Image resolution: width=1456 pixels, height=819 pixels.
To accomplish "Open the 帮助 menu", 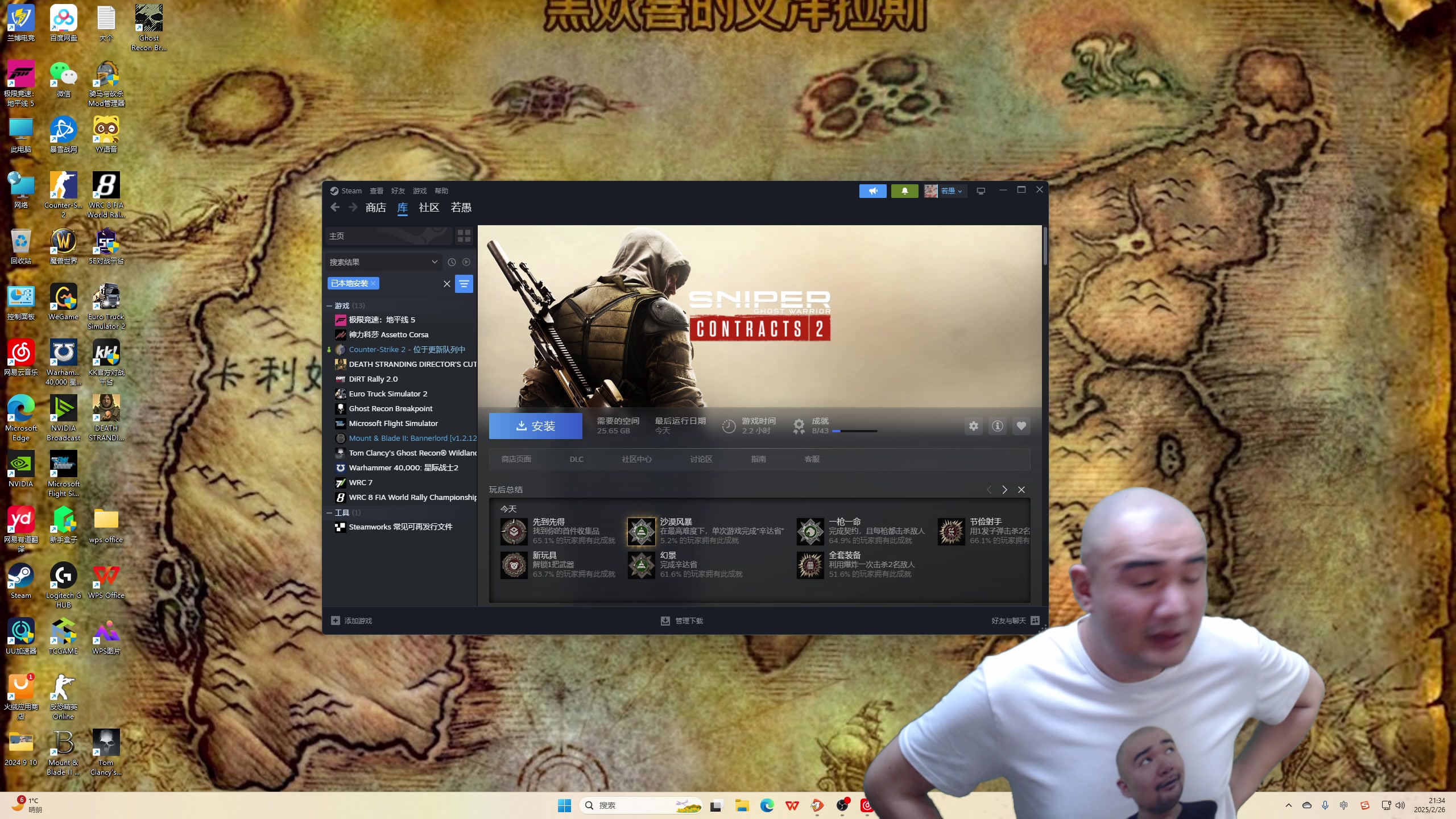I will point(441,191).
